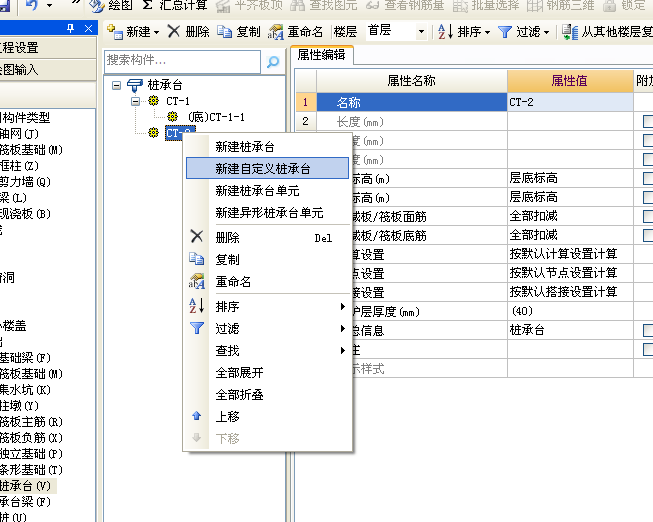The image size is (653, 522).
Task: Toggle checkbox in 长度(mm) row
Action: coord(648,122)
